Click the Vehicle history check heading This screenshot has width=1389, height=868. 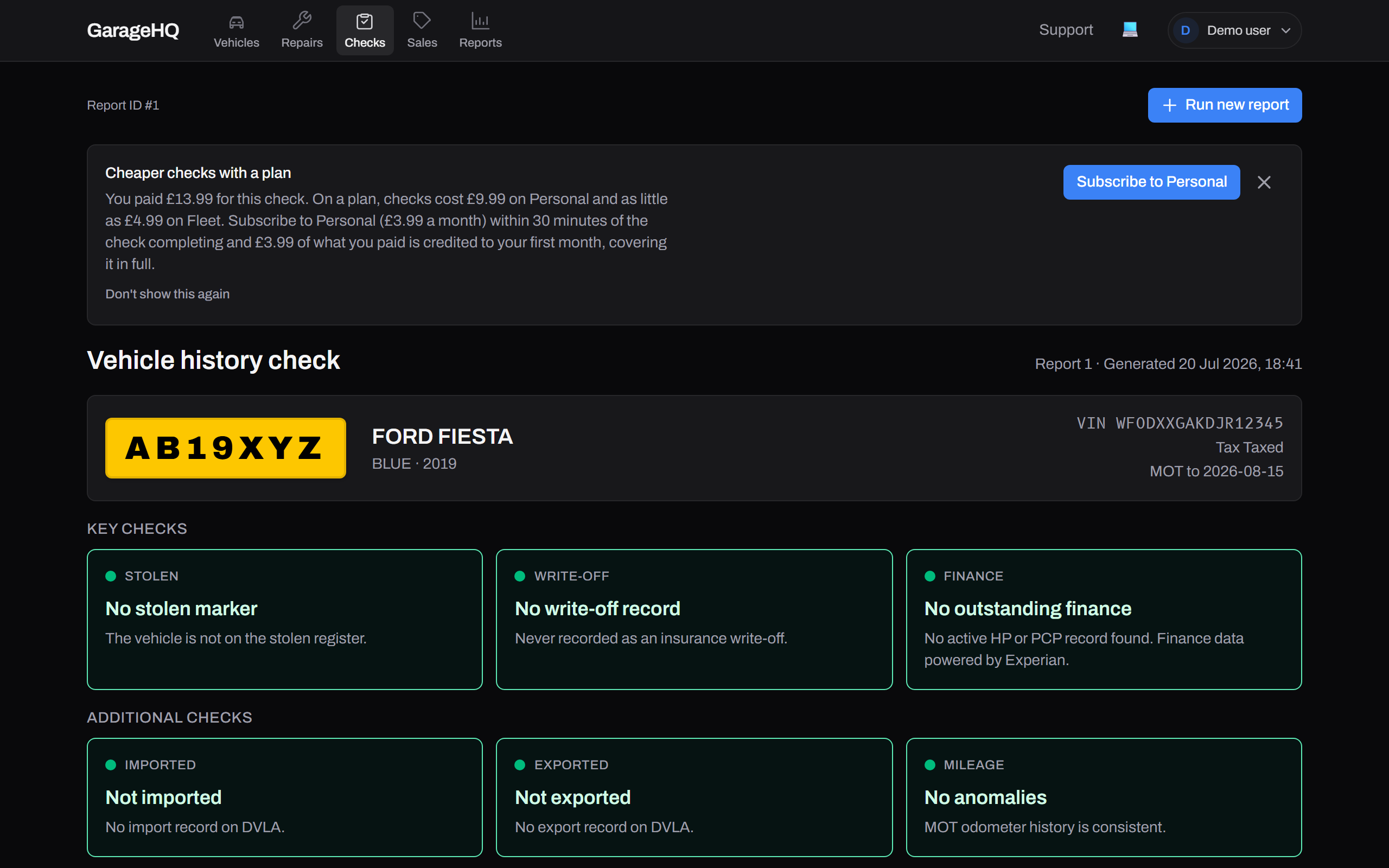pos(214,361)
